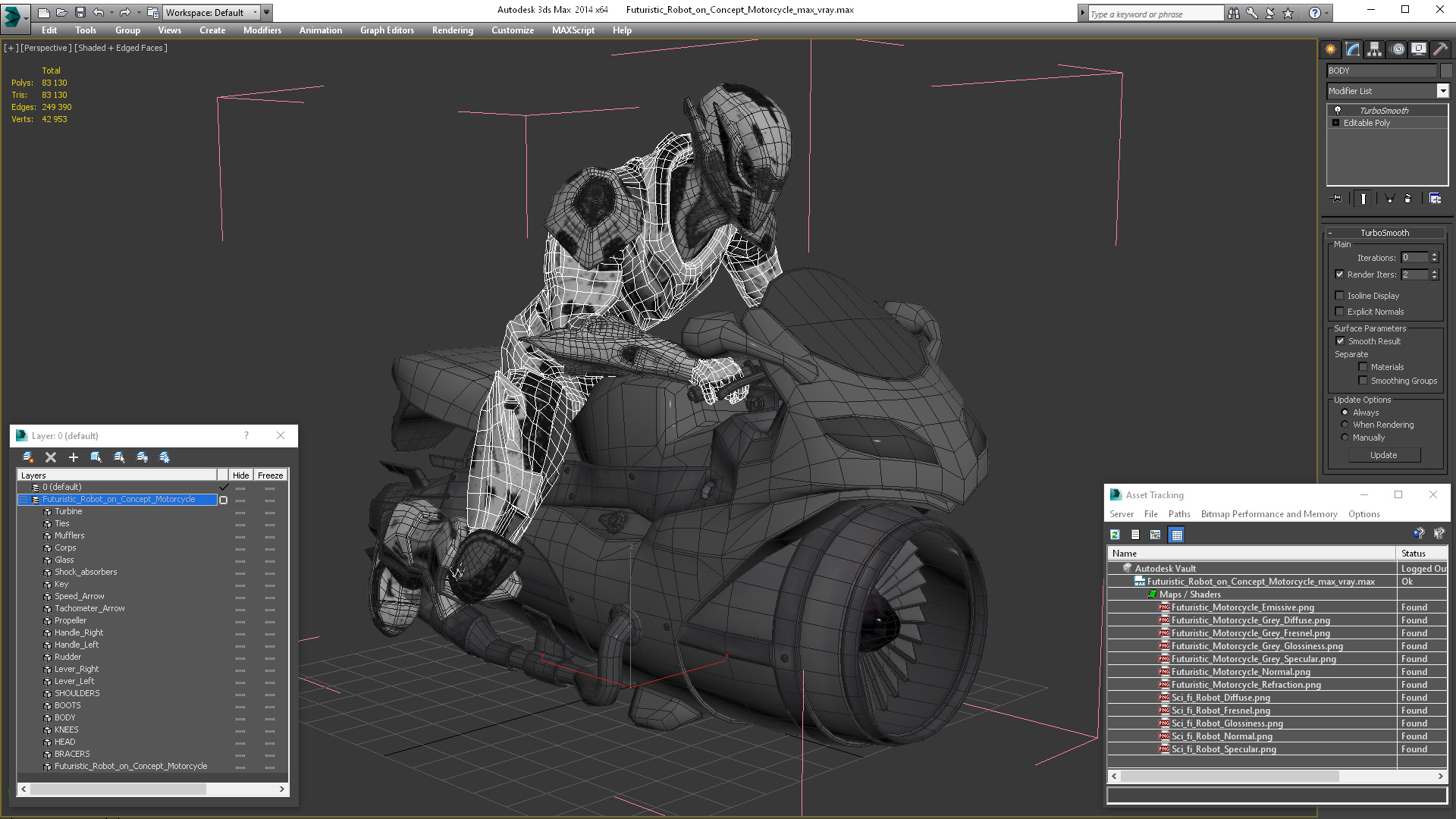Click the Favorites star icon
Image resolution: width=1456 pixels, height=819 pixels.
(1288, 13)
